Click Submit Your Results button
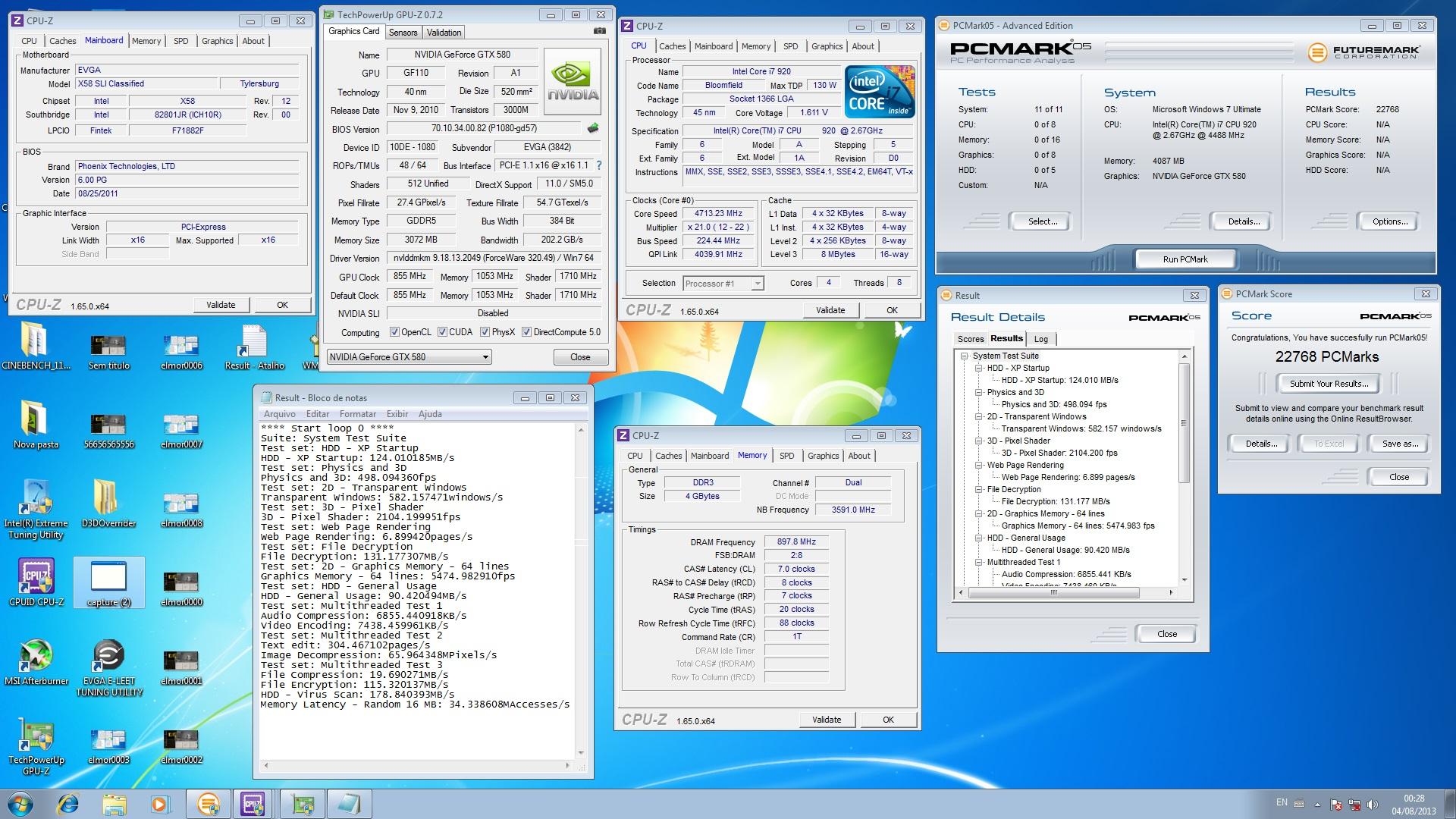Viewport: 1456px width, 819px height. 1329,384
